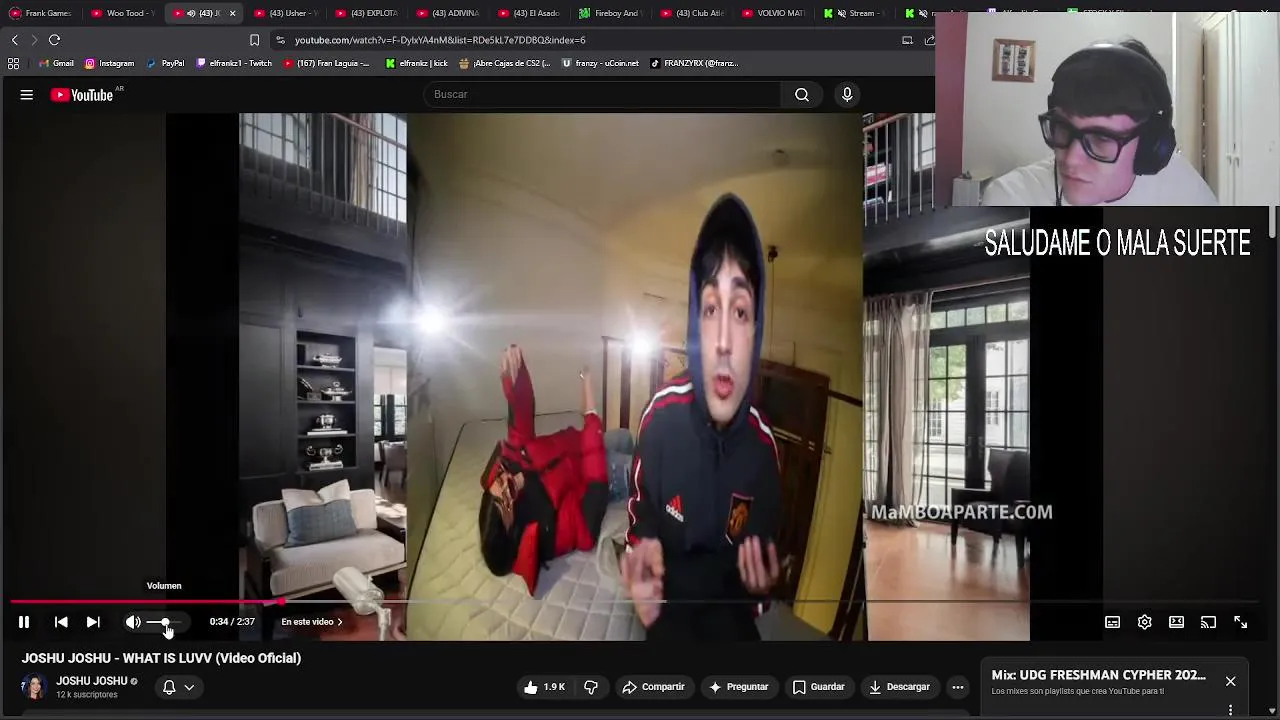Switch the player to theater mode
Screen dimensions: 1280x720
[1177, 622]
